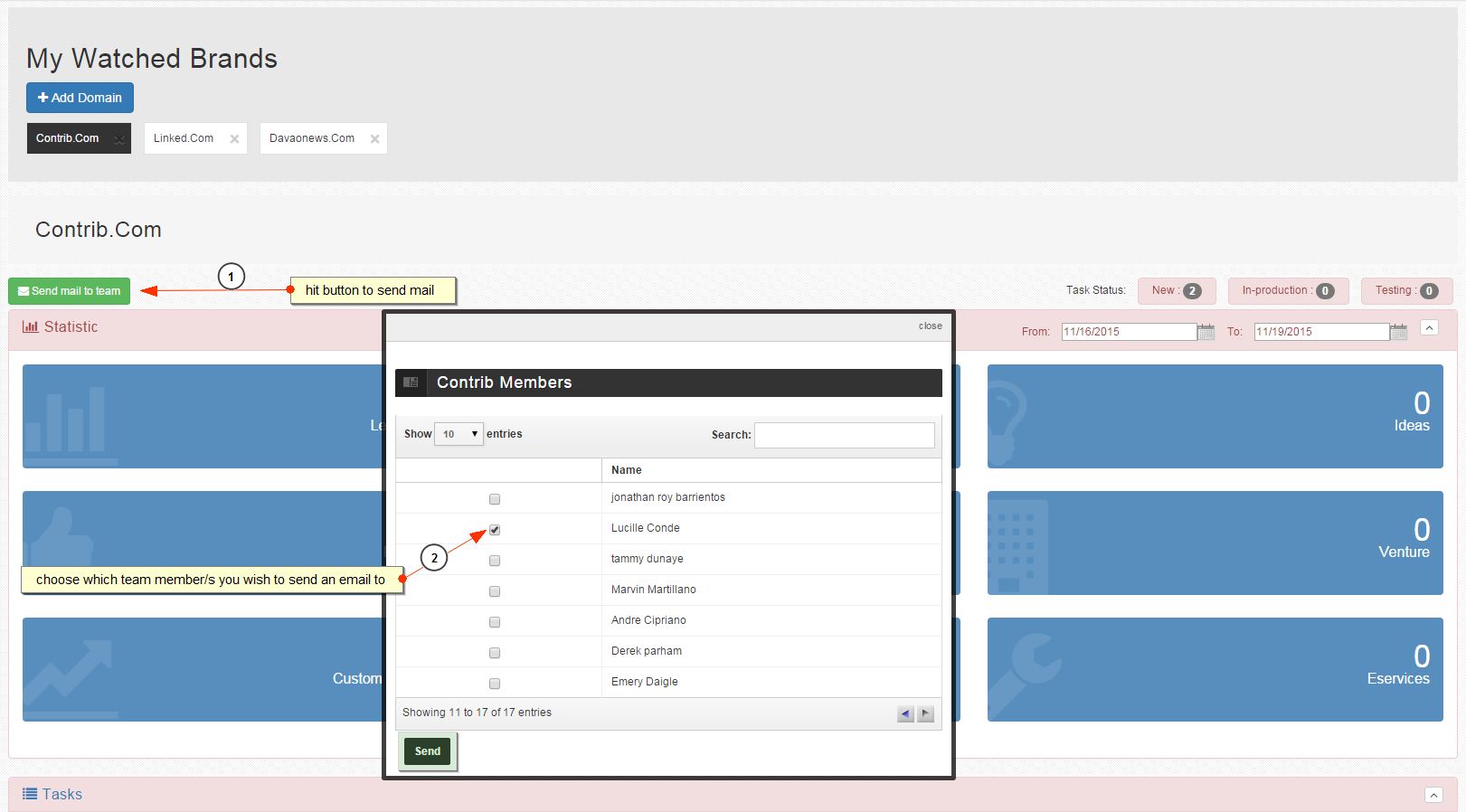
Task: Click the name Marvin Martillano
Action: (x=653, y=590)
